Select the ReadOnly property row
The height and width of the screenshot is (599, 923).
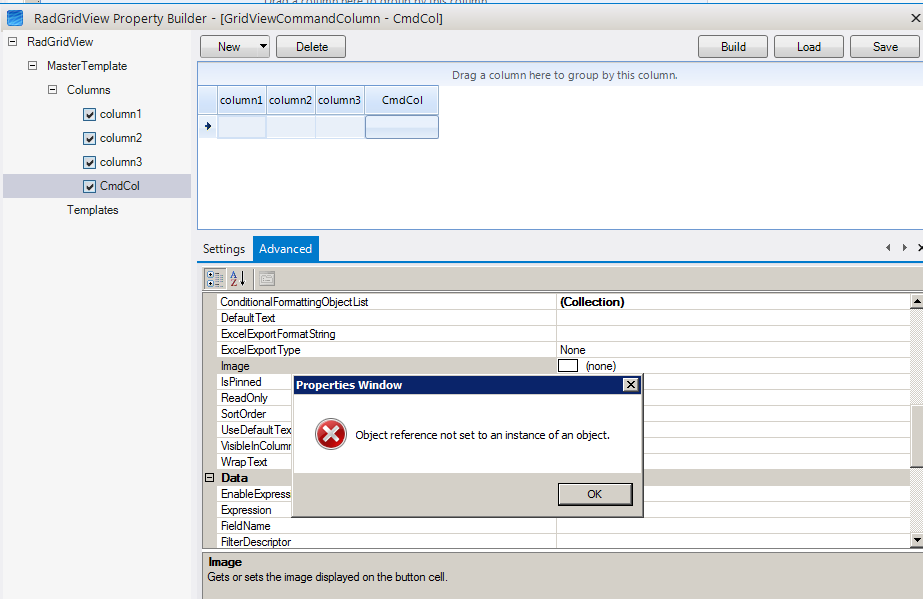click(255, 398)
